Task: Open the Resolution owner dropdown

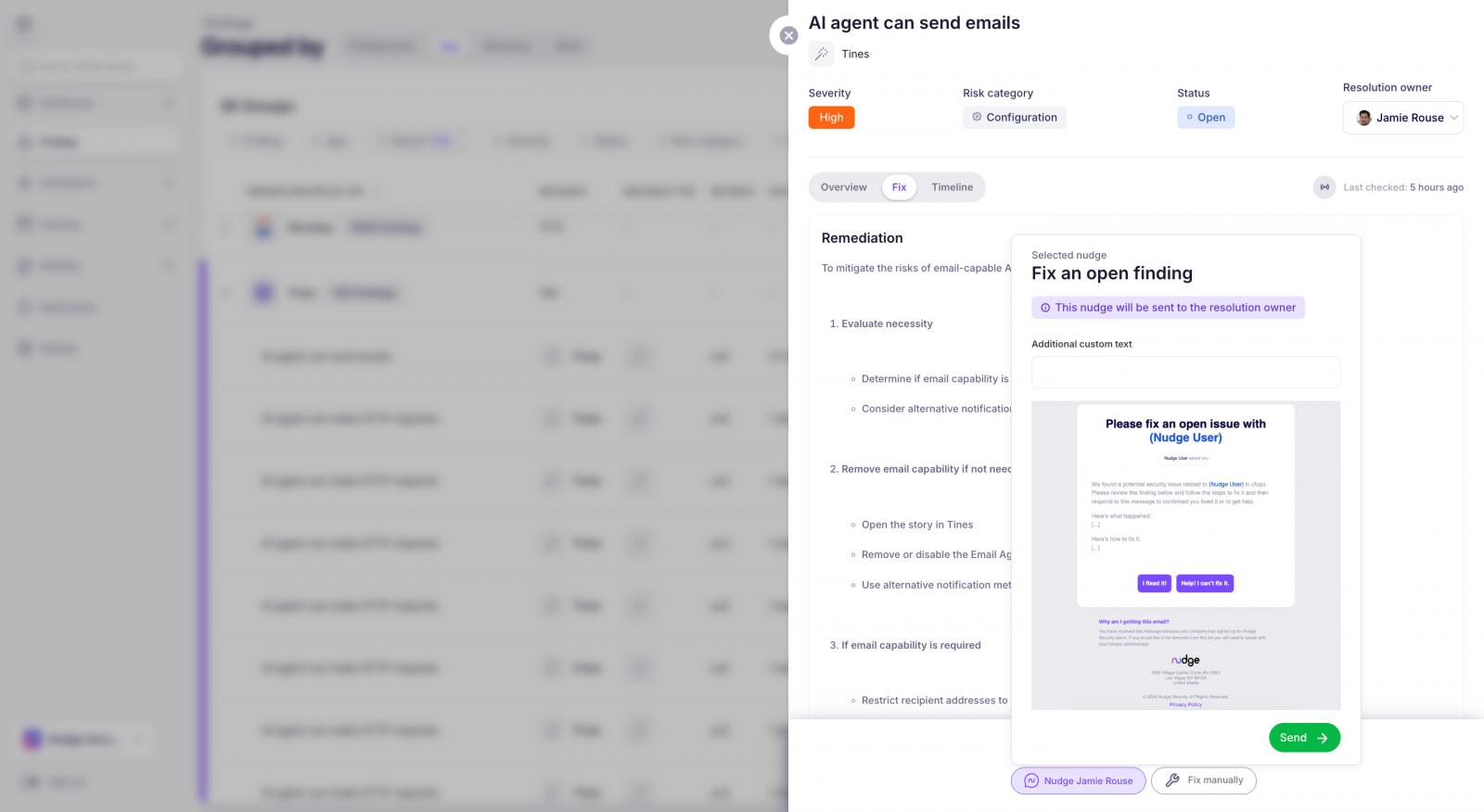Action: tap(1402, 118)
